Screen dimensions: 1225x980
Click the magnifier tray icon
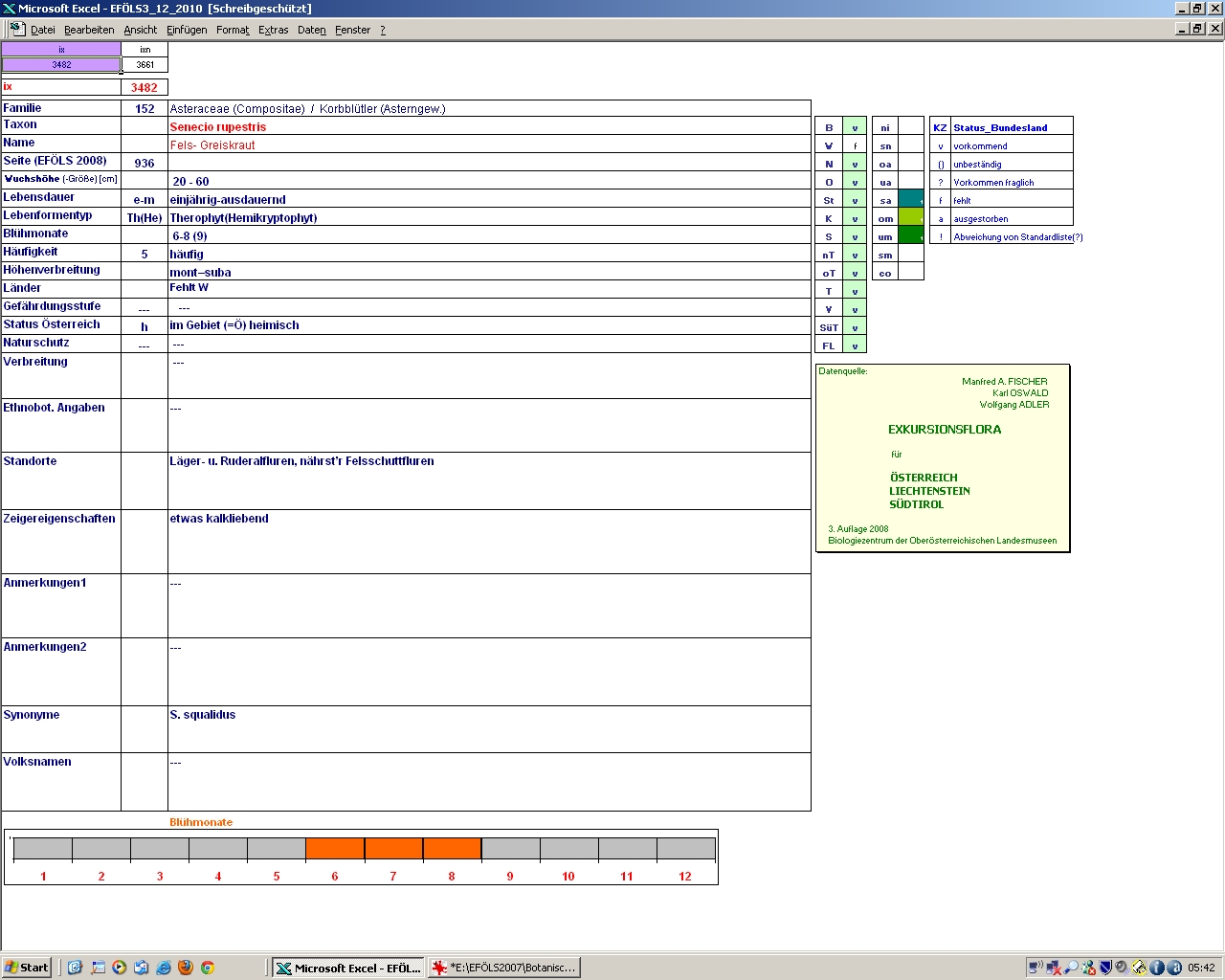click(x=1071, y=968)
